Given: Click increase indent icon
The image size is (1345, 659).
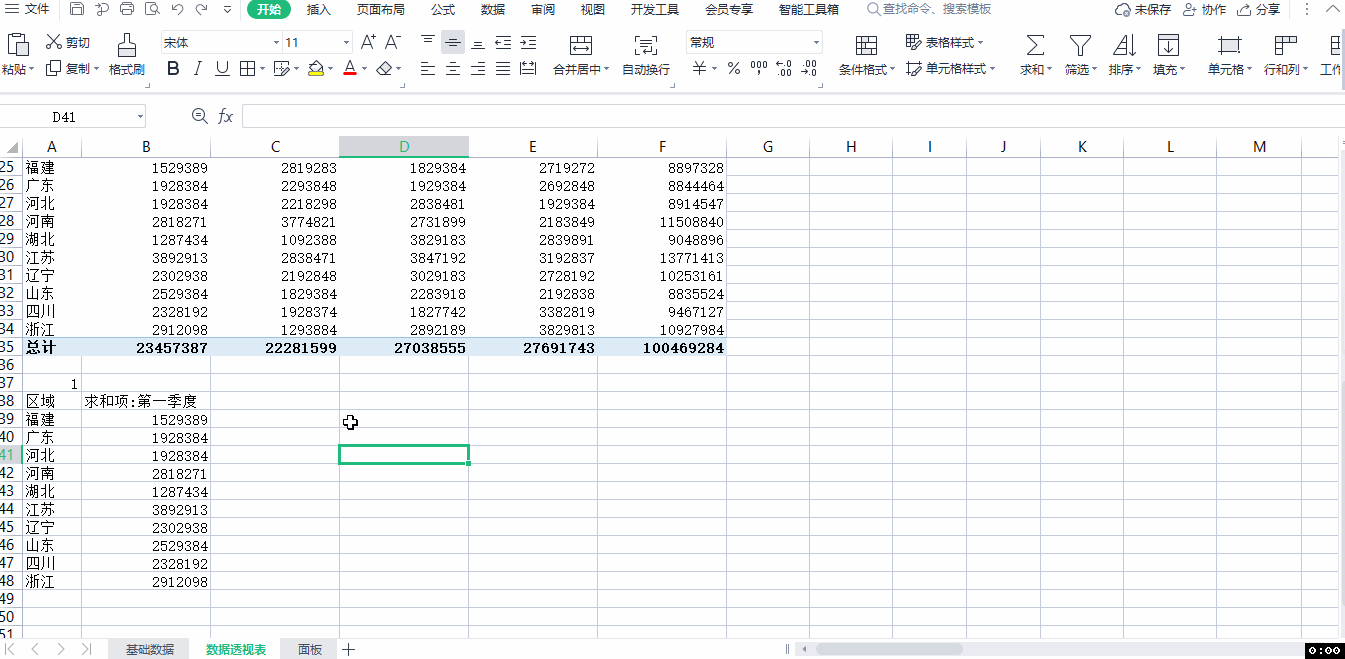Looking at the screenshot, I should tap(528, 42).
